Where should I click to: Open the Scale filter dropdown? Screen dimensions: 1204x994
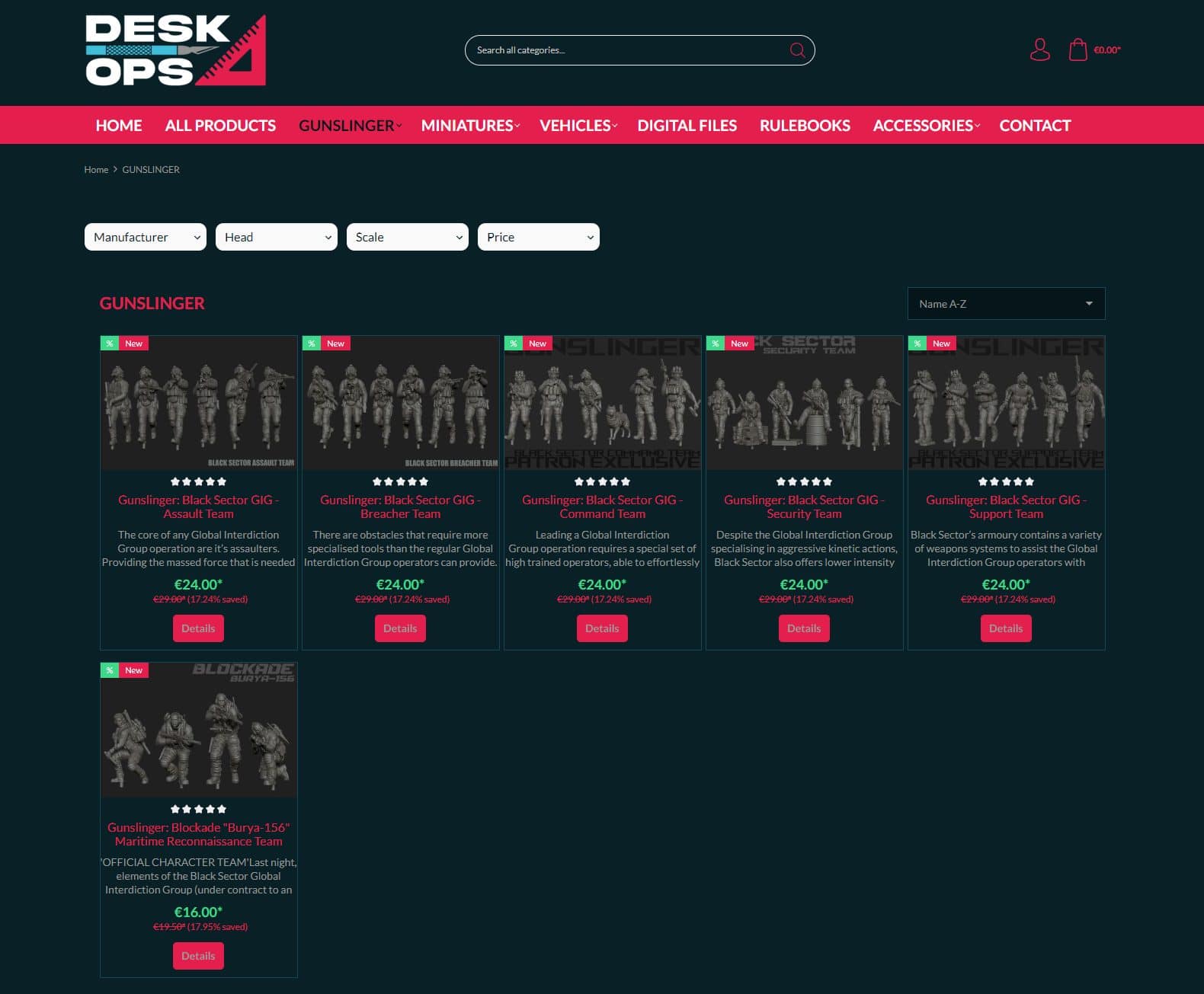click(x=408, y=237)
